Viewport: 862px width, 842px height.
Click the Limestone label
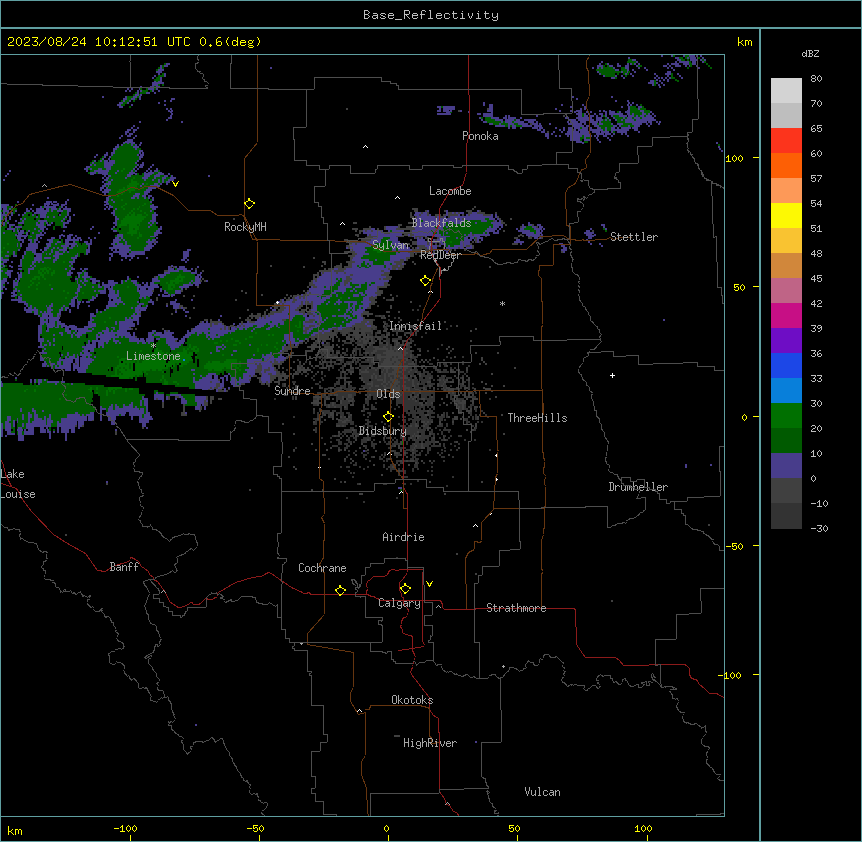coord(153,356)
